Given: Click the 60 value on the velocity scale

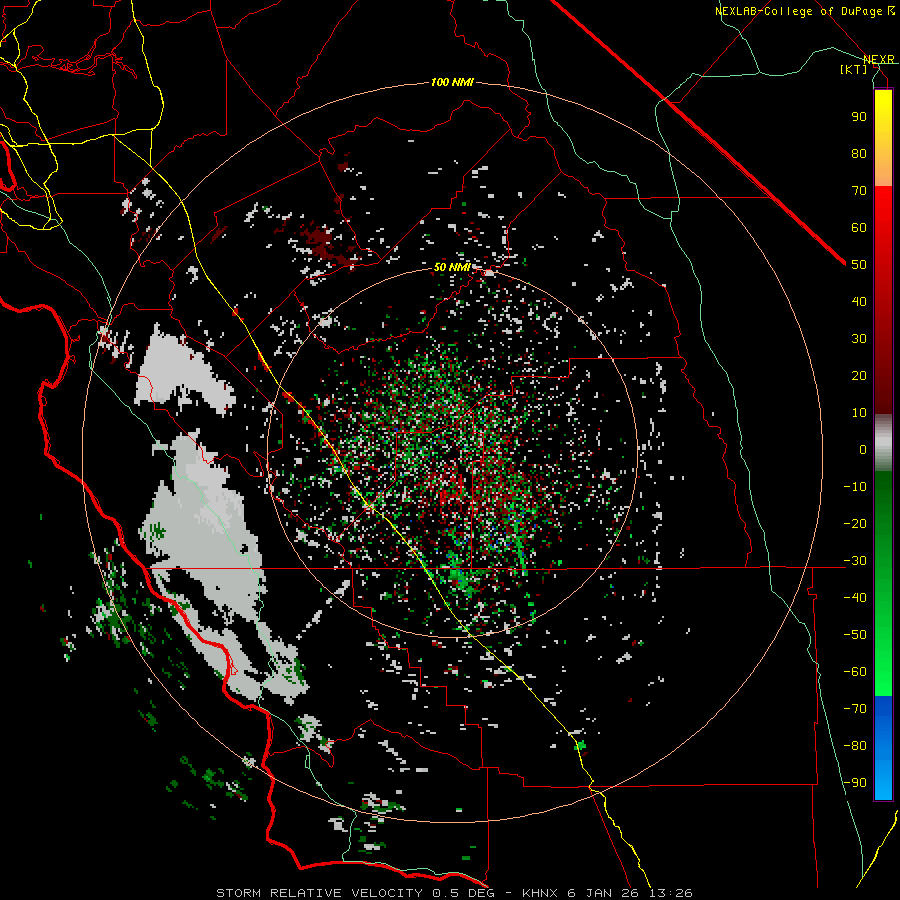Looking at the screenshot, I should pos(859,227).
